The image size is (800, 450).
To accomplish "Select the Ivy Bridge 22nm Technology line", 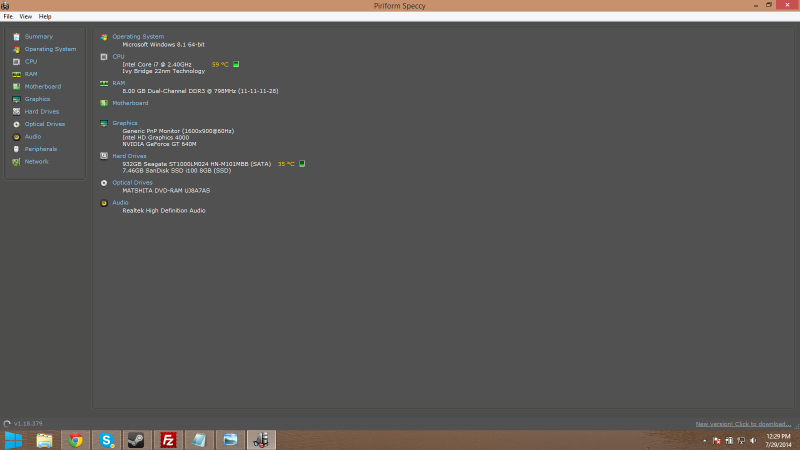I will [x=163, y=71].
